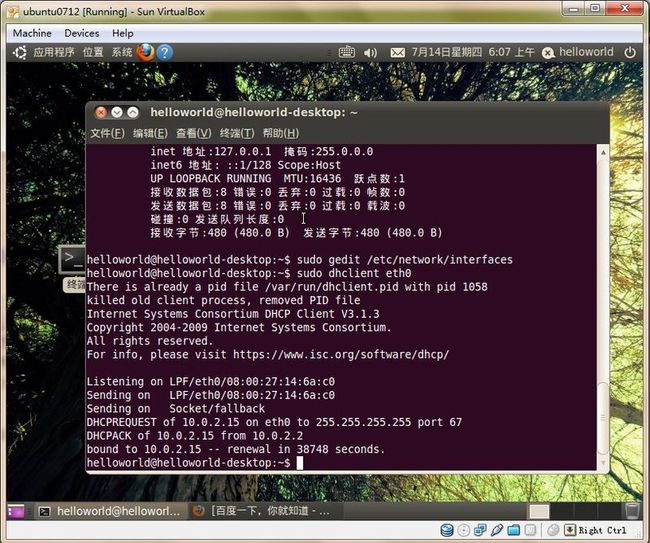Screen dimensions: 650x543
Task: Open the Devices menu in VirtualBox
Action: click(82, 33)
